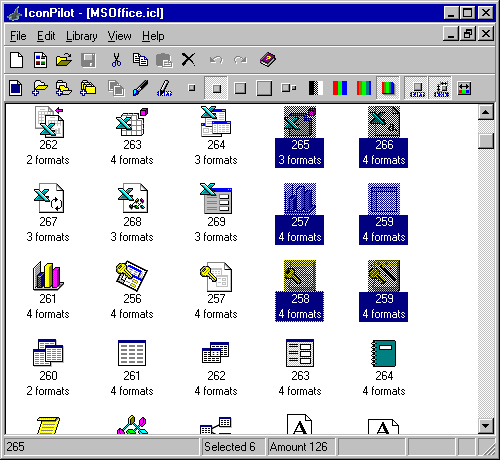Viewport: 500px width, 460px height.
Task: Cut selection with the scissors icon
Action: point(116,60)
